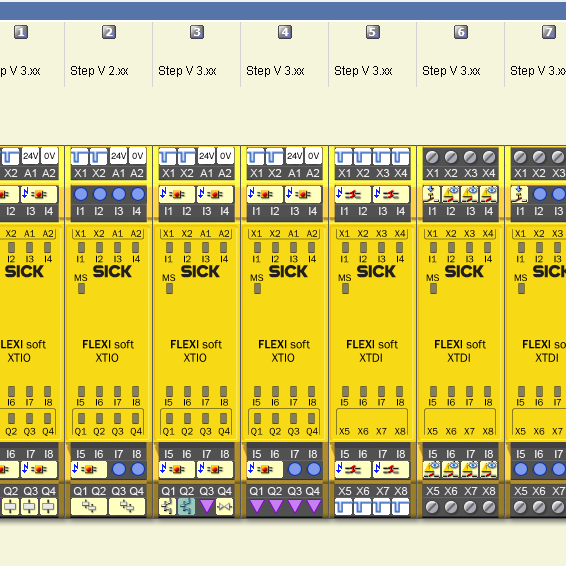The width and height of the screenshot is (566, 566).
Task: Select the warning eye sensor icon at I5 bottom of module 6
Action: pyautogui.click(x=432, y=469)
